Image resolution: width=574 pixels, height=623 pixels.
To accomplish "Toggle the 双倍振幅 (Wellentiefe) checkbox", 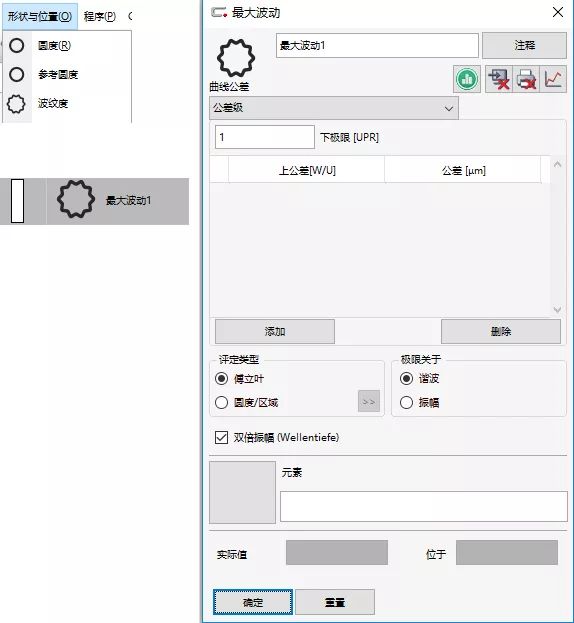I will click(x=221, y=437).
